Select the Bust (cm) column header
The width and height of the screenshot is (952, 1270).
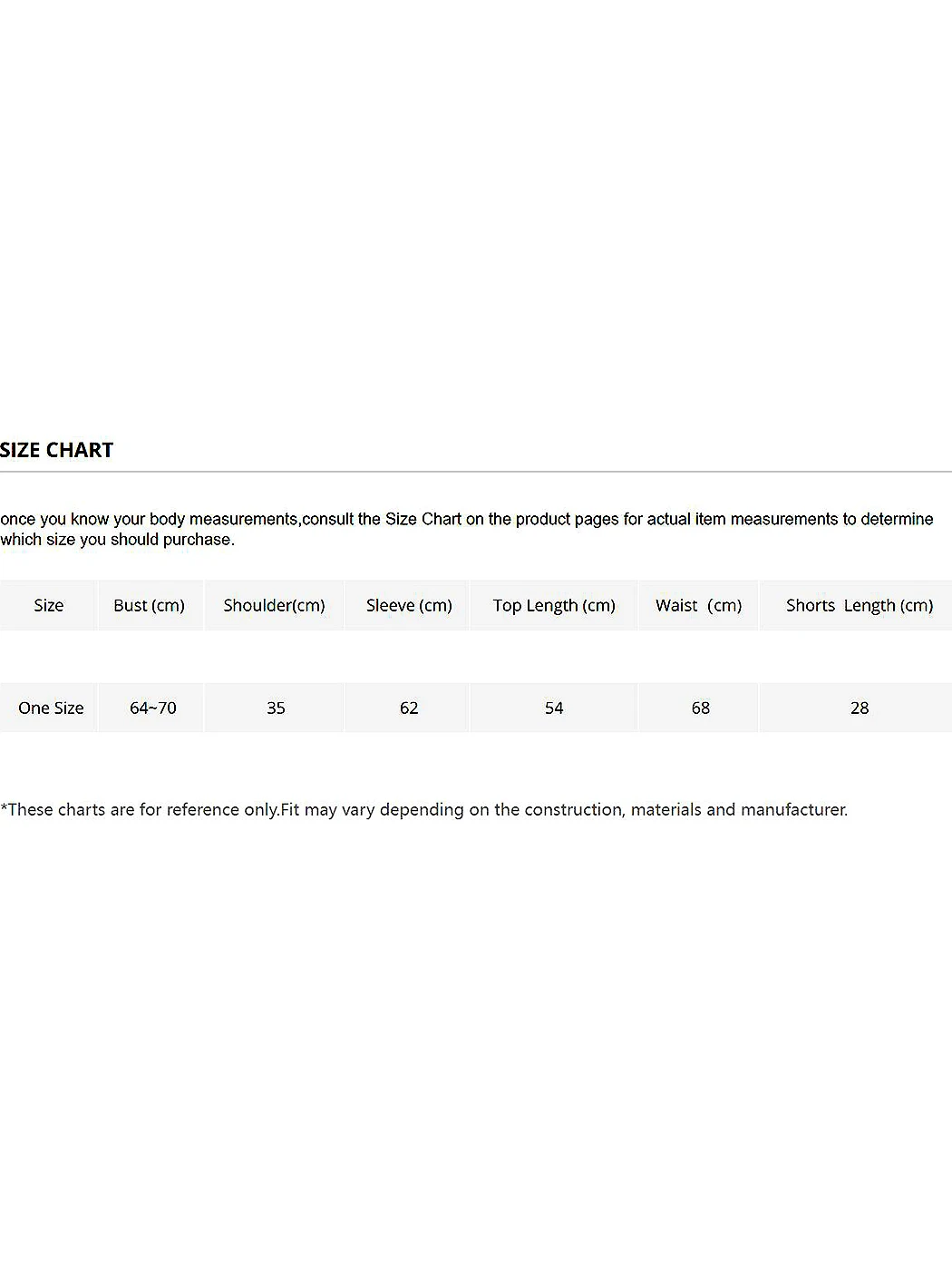click(x=149, y=605)
